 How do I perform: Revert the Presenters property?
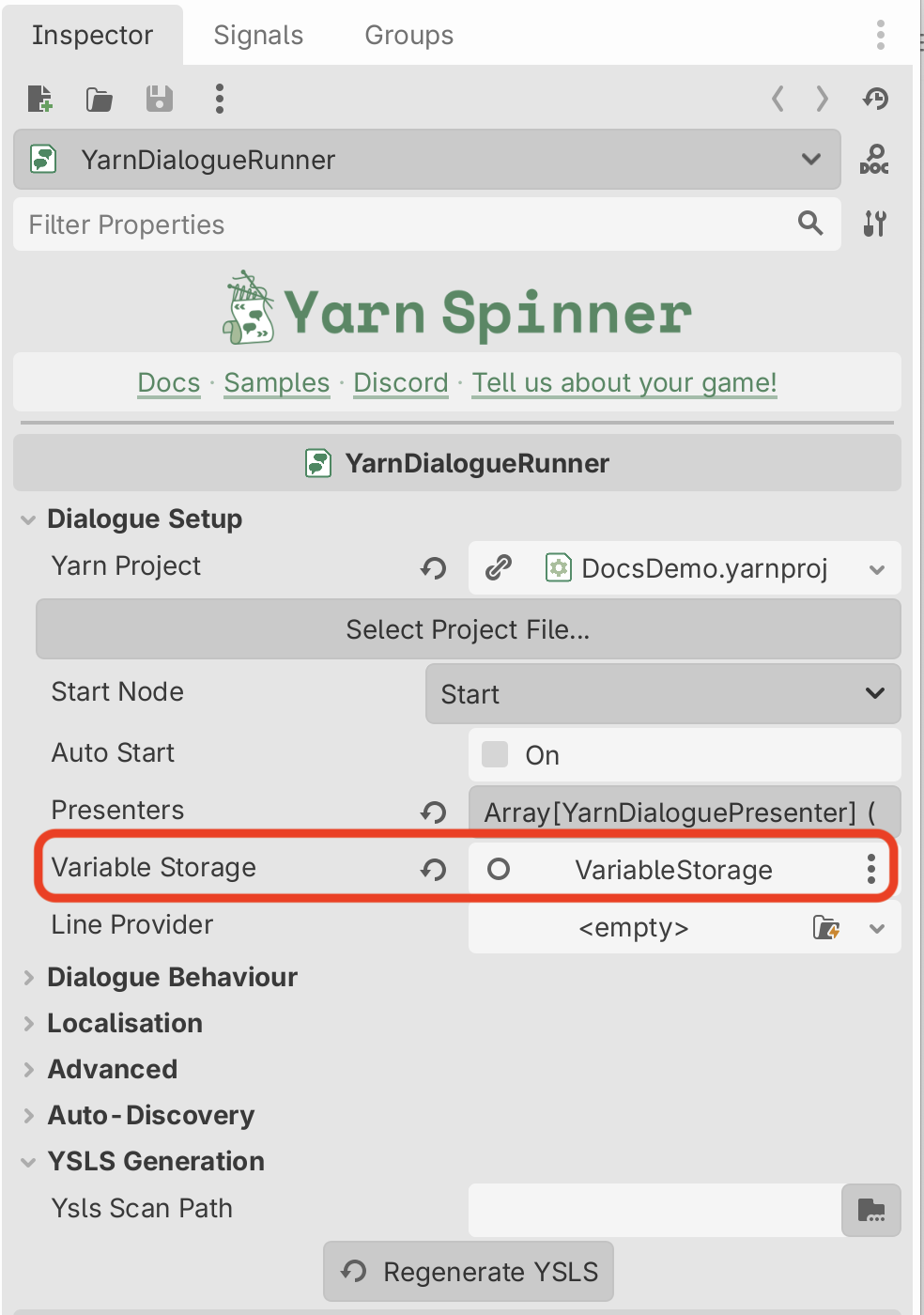[x=433, y=812]
